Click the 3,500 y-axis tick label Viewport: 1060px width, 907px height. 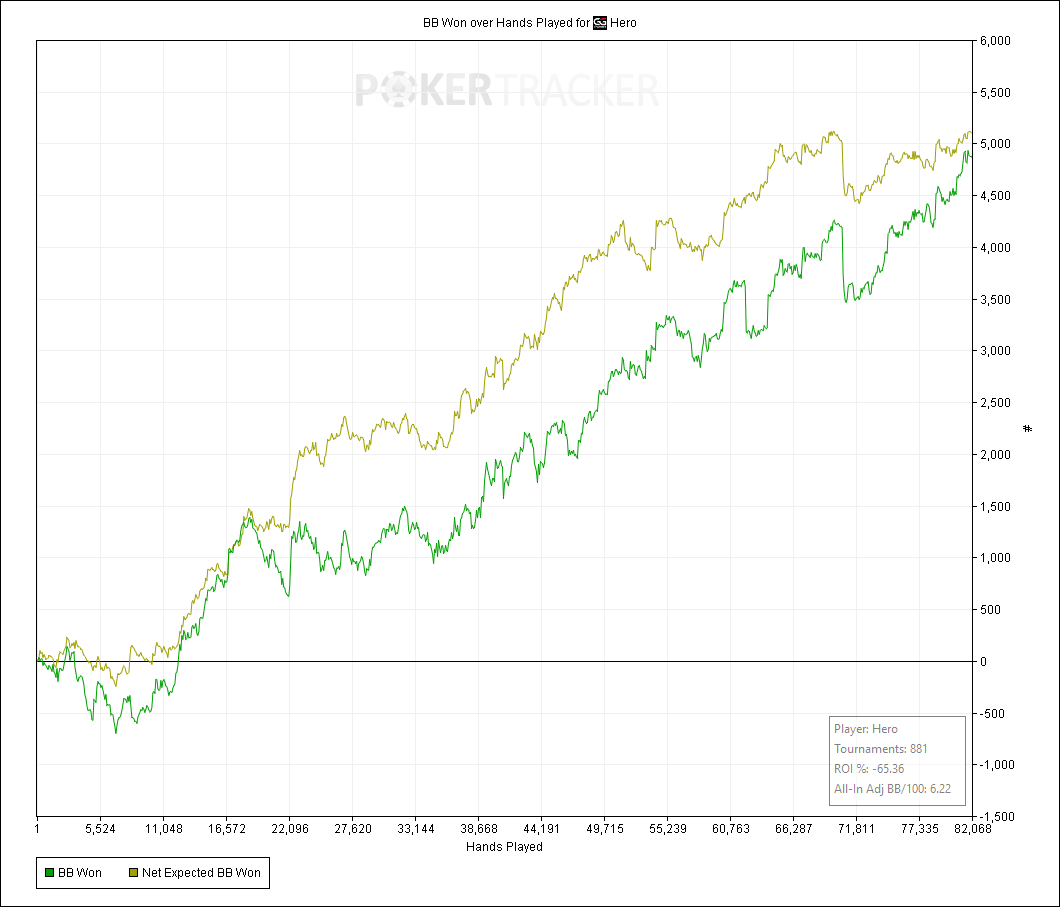point(995,299)
